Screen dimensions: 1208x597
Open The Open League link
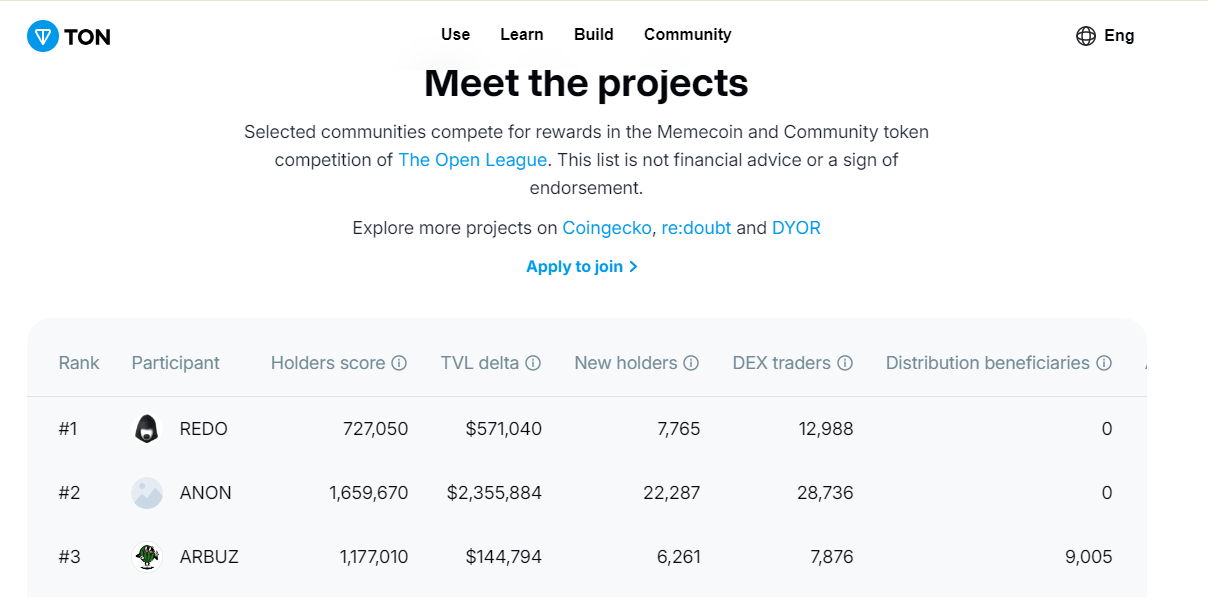[x=472, y=160]
